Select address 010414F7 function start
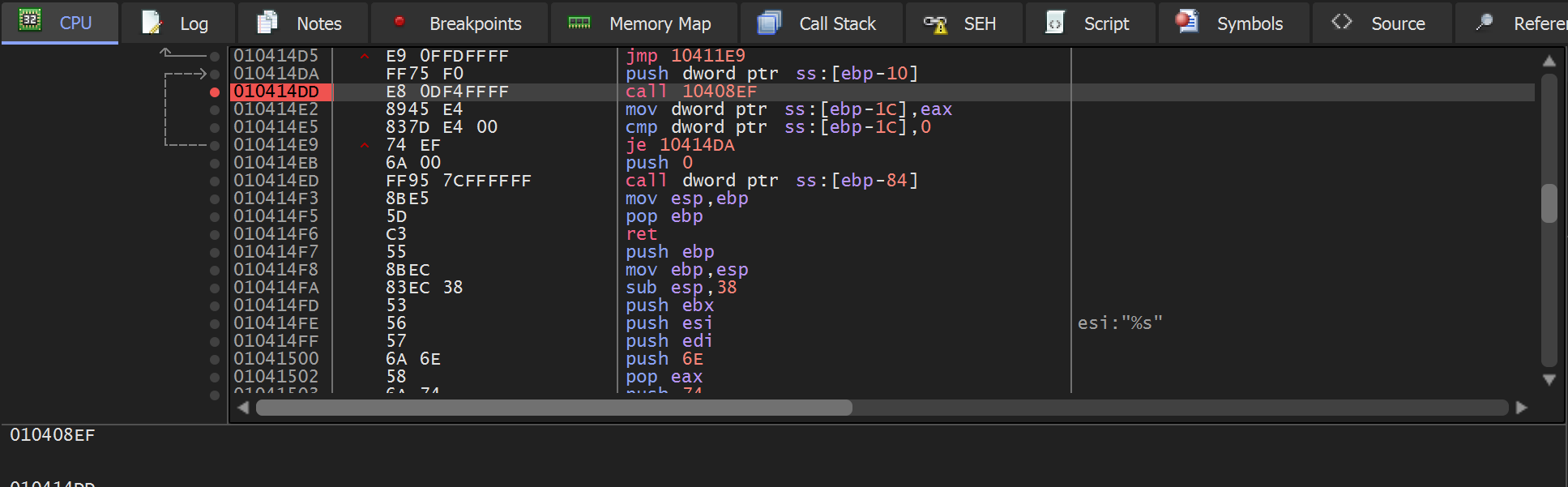1568x487 pixels. point(276,253)
